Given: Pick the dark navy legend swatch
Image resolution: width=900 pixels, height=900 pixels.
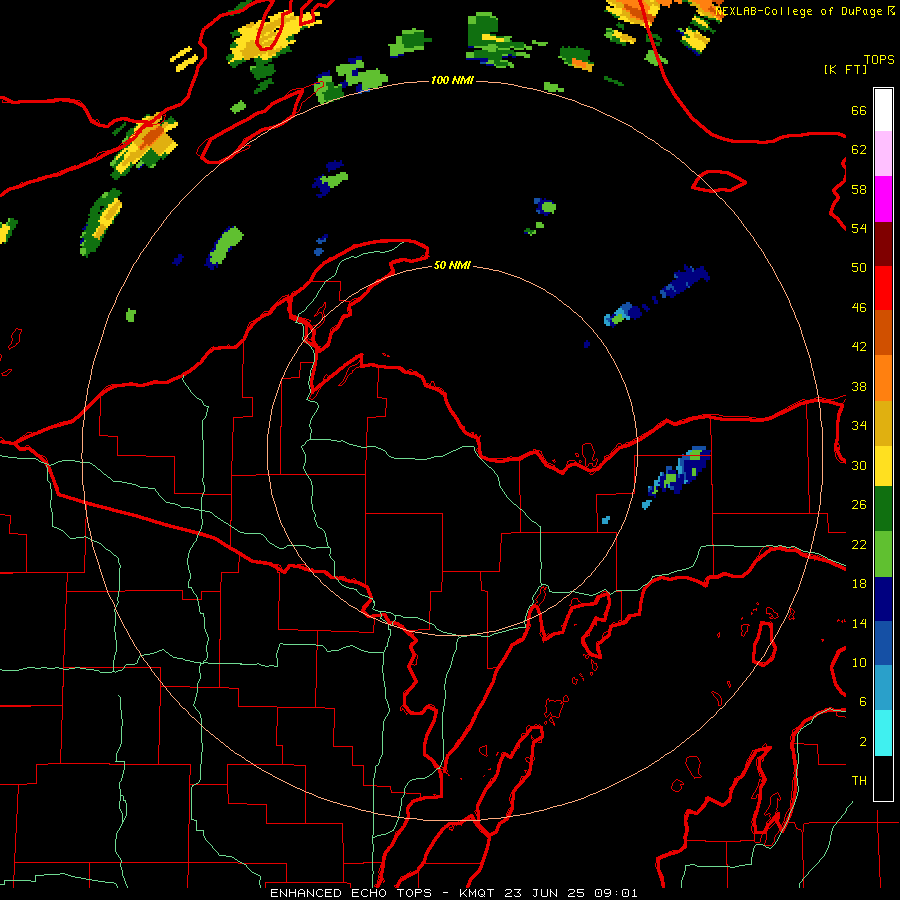Looking at the screenshot, I should click(x=883, y=599).
